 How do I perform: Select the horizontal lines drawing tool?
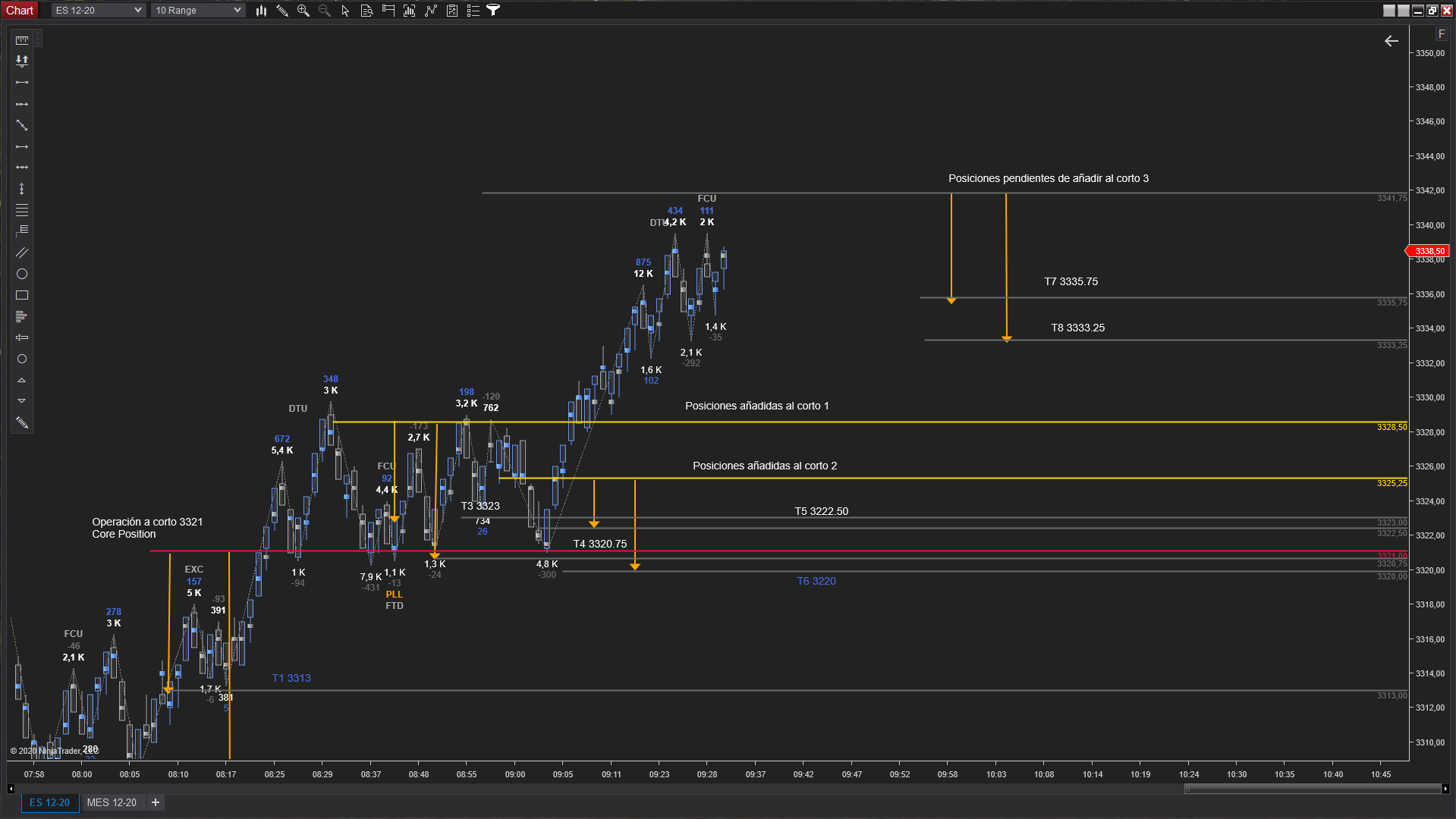tap(22, 210)
